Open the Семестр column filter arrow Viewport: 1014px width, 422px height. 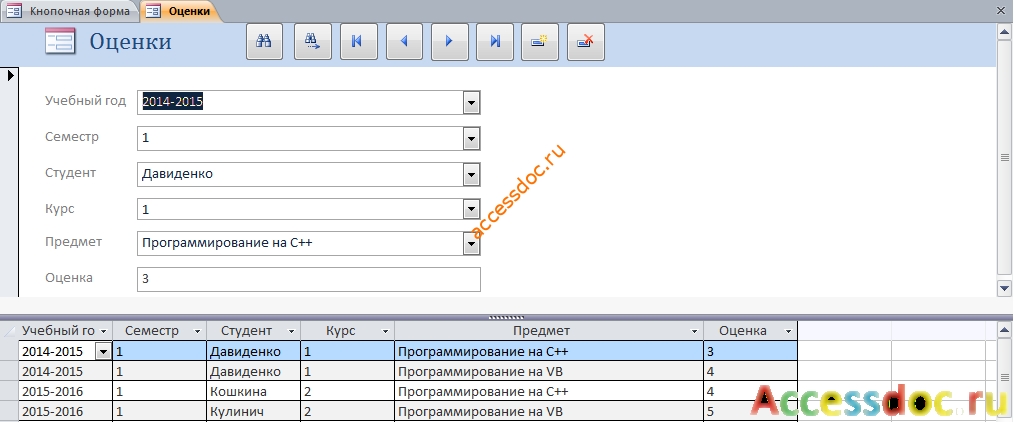[x=197, y=331]
